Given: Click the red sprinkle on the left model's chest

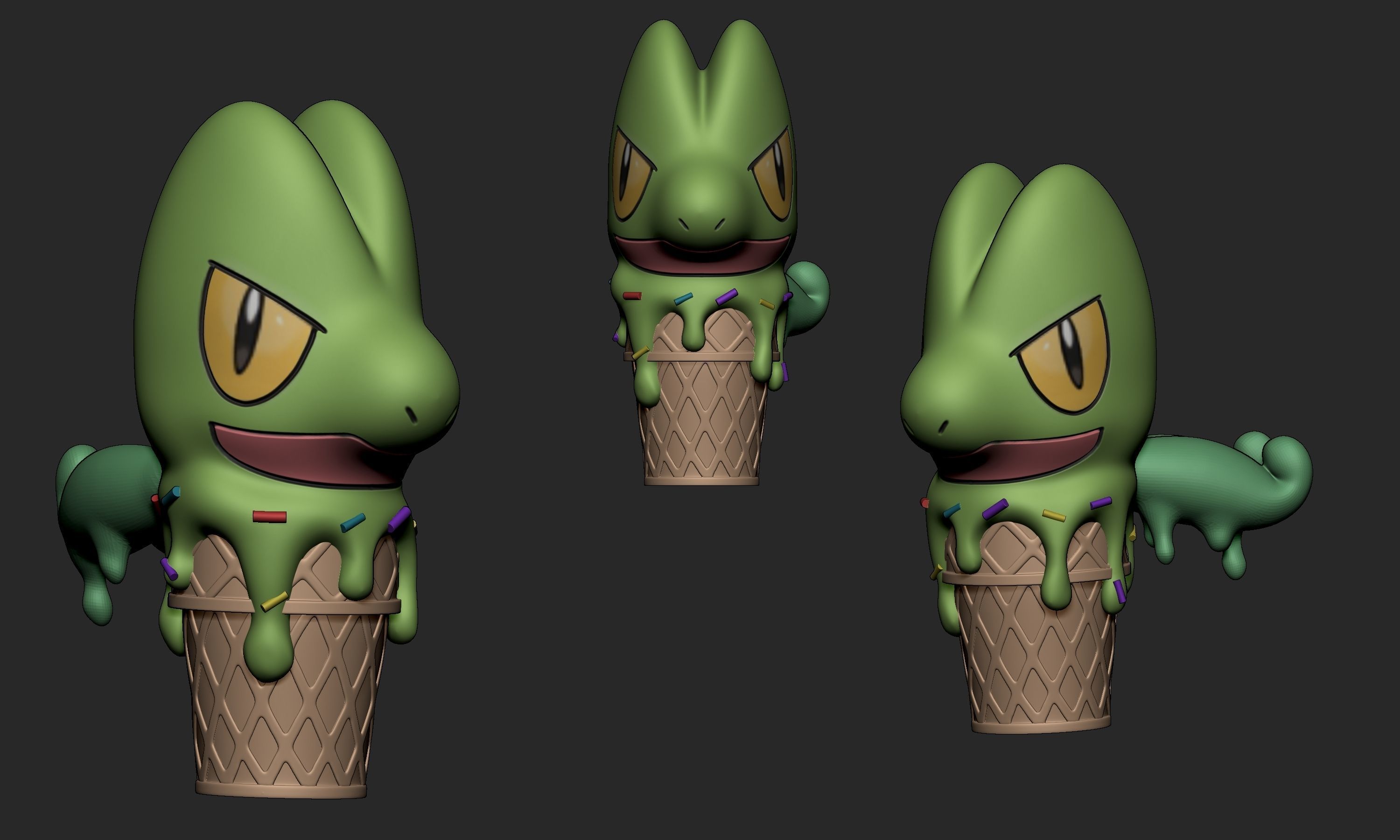Looking at the screenshot, I should click(269, 516).
